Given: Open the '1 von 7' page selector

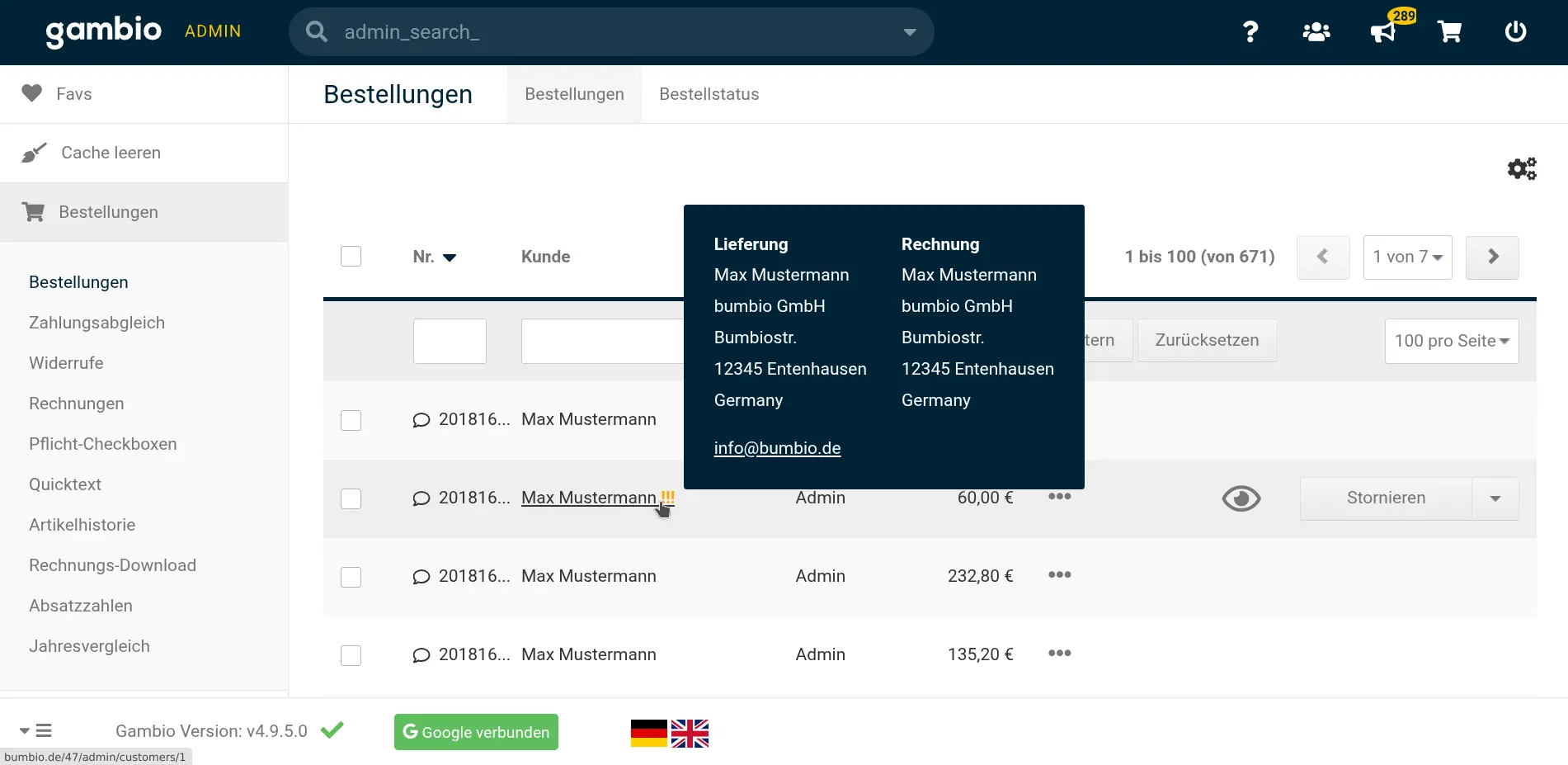Looking at the screenshot, I should [x=1408, y=257].
